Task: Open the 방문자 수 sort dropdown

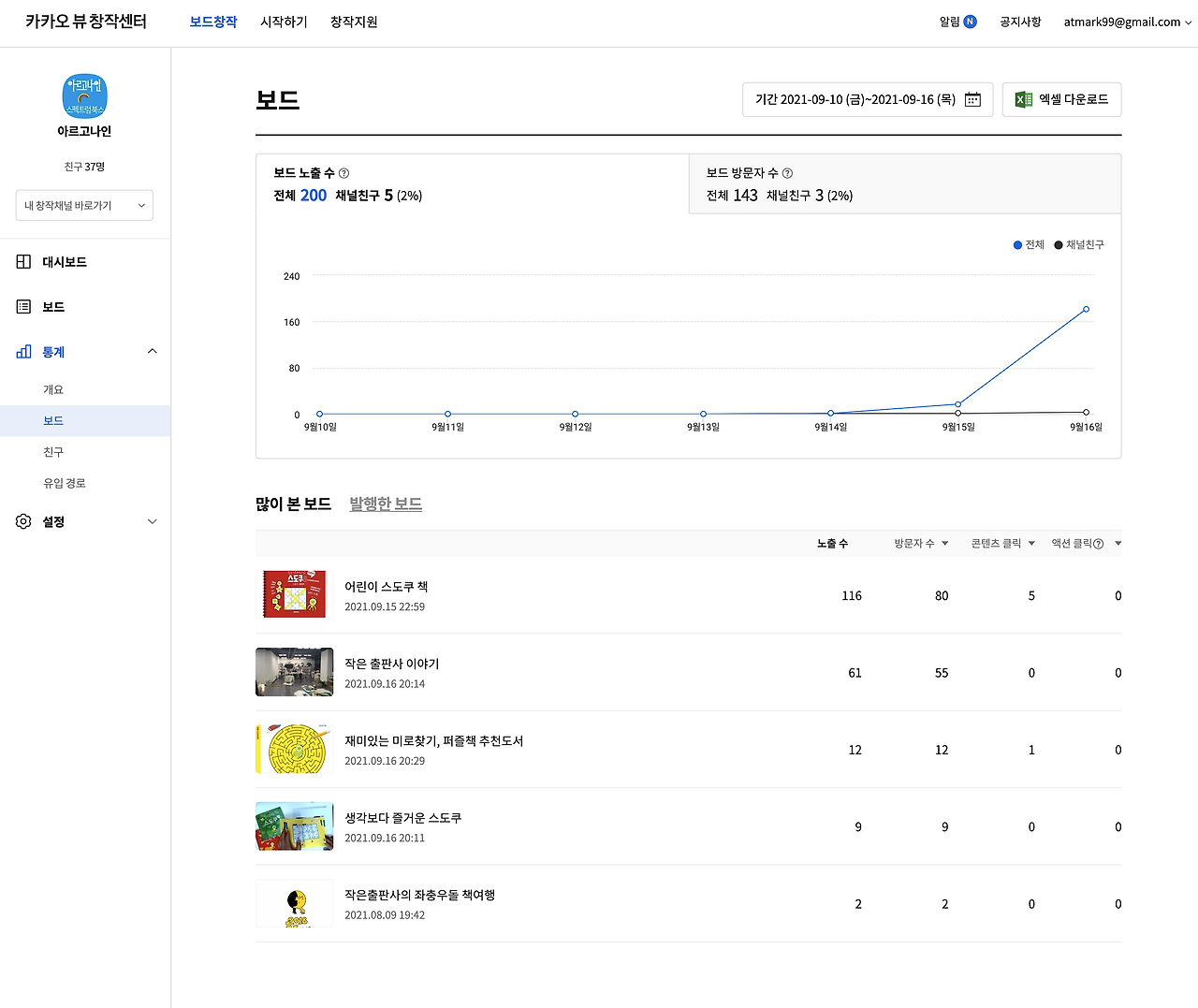Action: tap(944, 543)
